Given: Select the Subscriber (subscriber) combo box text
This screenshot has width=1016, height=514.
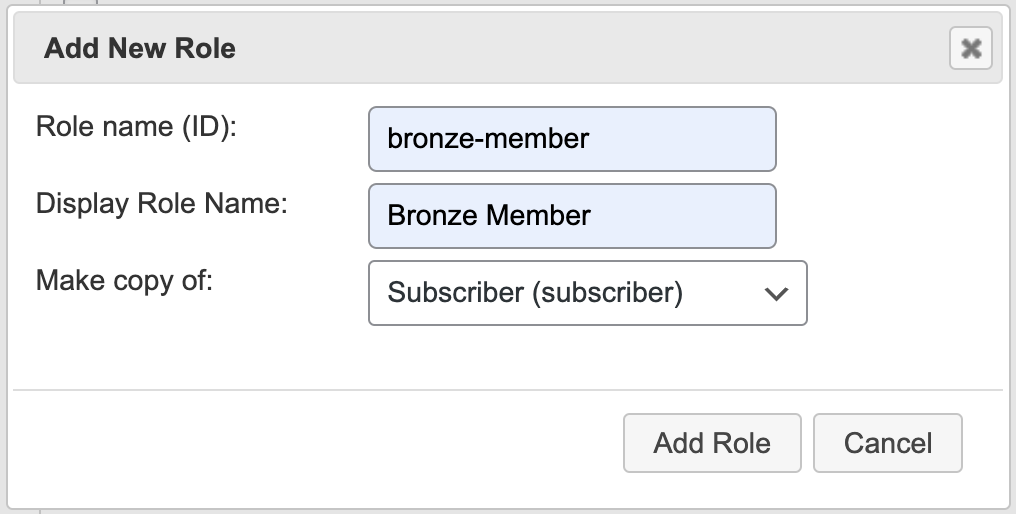Looking at the screenshot, I should (x=535, y=293).
